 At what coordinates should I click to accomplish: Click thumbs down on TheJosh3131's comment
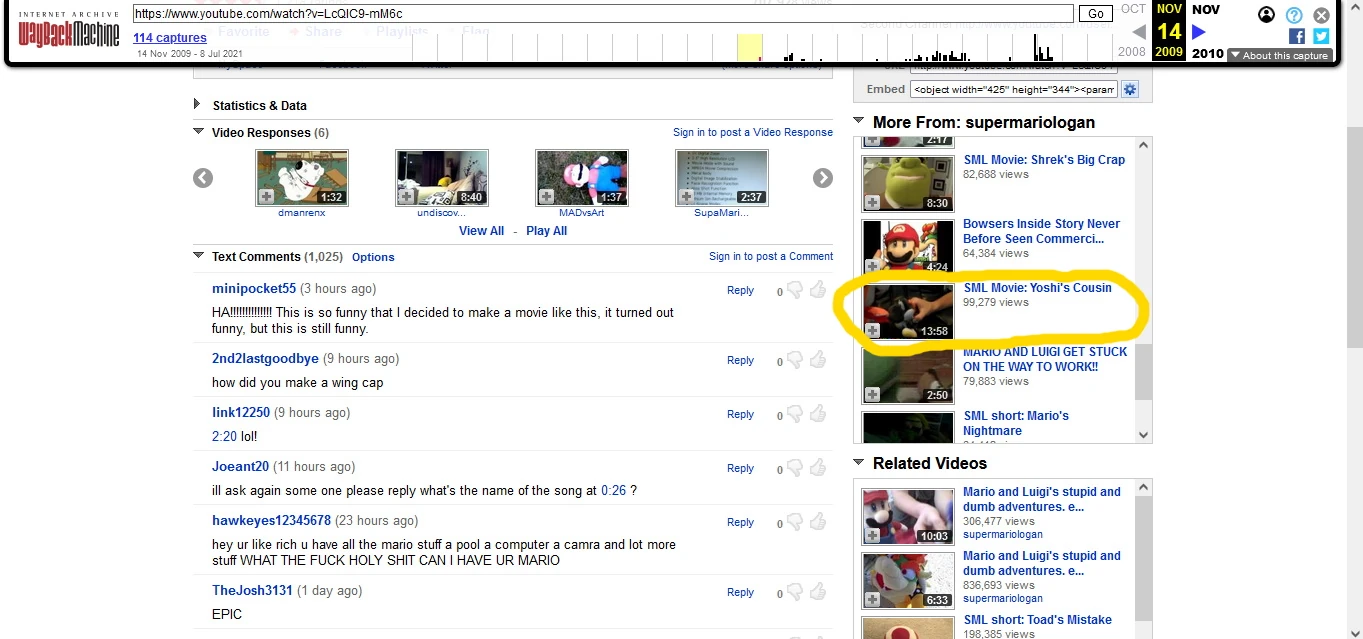(x=795, y=593)
